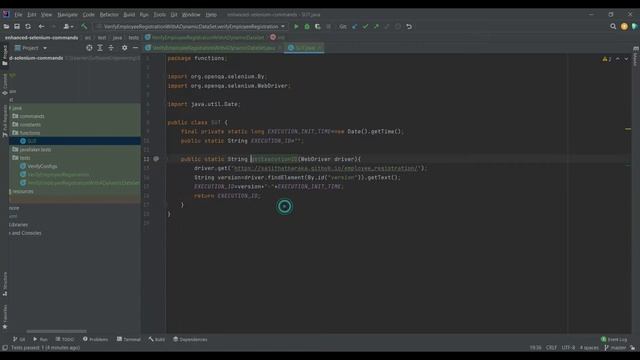The height and width of the screenshot is (360, 640).
Task: Click the Select Opened File target icon
Action: [89, 48]
